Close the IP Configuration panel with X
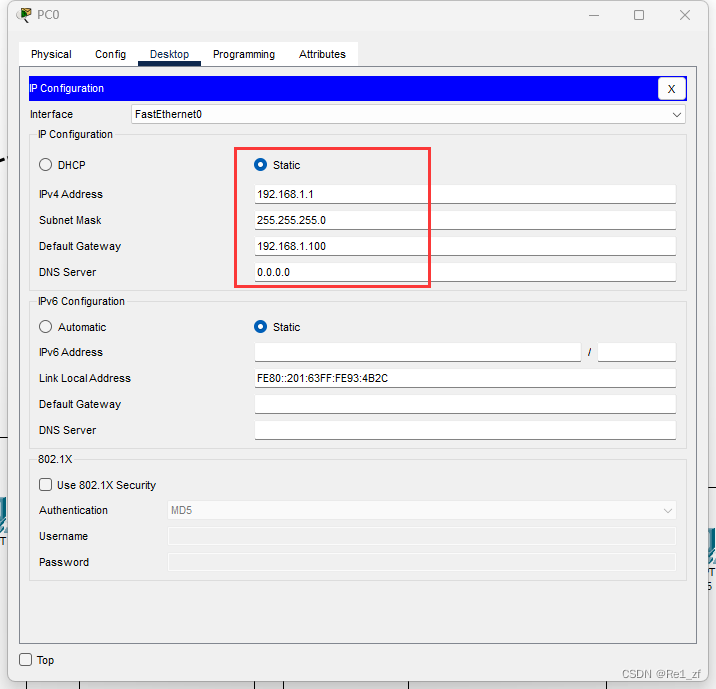This screenshot has width=716, height=689. [671, 89]
